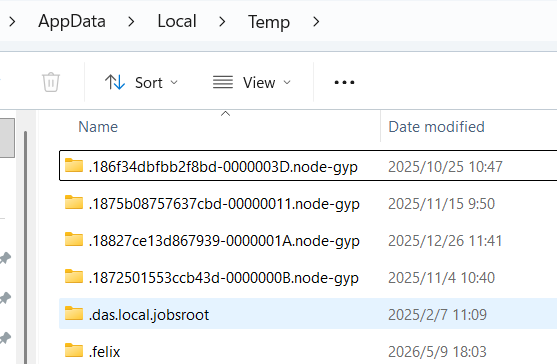Click the date 2025/11/15 9:50
The height and width of the screenshot is (364, 557).
pos(441,203)
